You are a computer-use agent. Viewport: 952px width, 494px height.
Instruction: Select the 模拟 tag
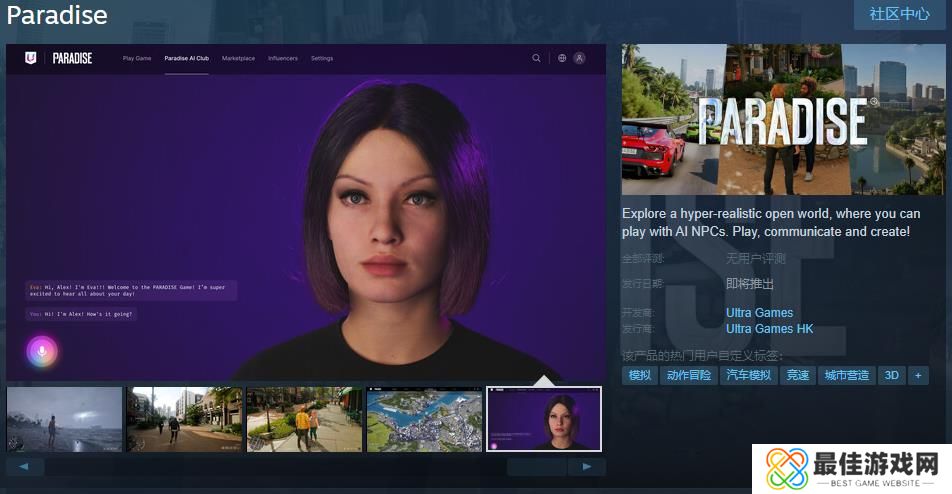(640, 375)
